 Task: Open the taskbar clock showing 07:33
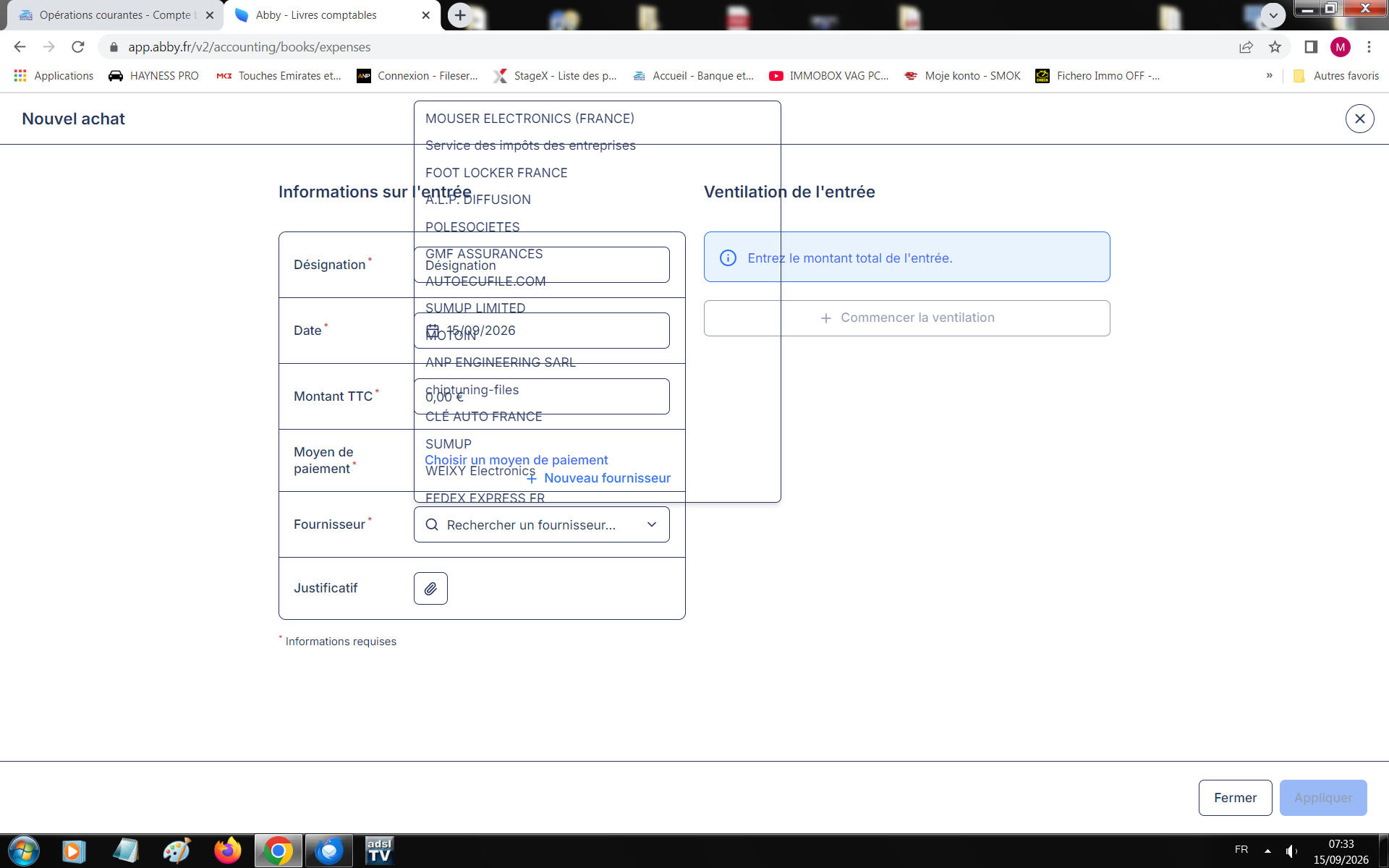[1341, 851]
